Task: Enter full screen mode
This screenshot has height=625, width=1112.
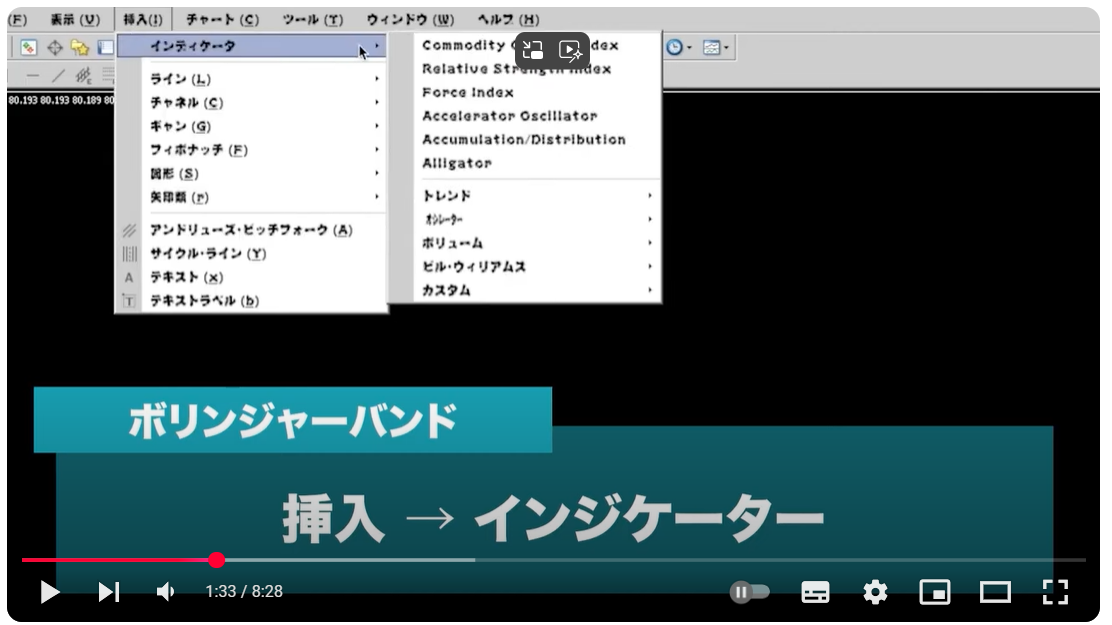Action: click(x=1055, y=592)
